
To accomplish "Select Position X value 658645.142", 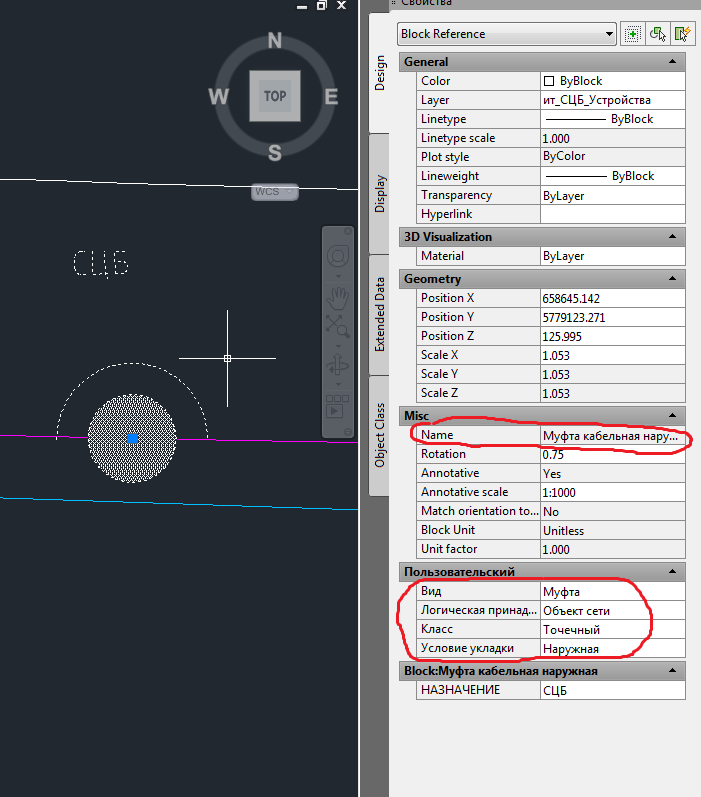I will pos(613,298).
